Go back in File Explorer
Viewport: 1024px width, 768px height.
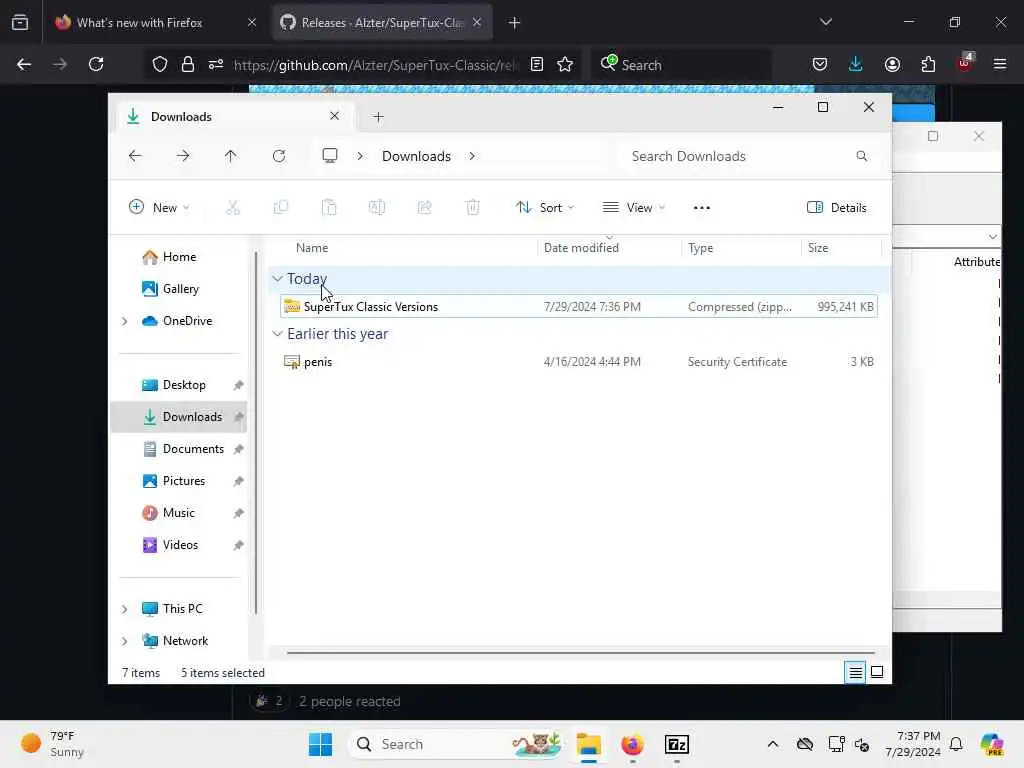point(135,156)
